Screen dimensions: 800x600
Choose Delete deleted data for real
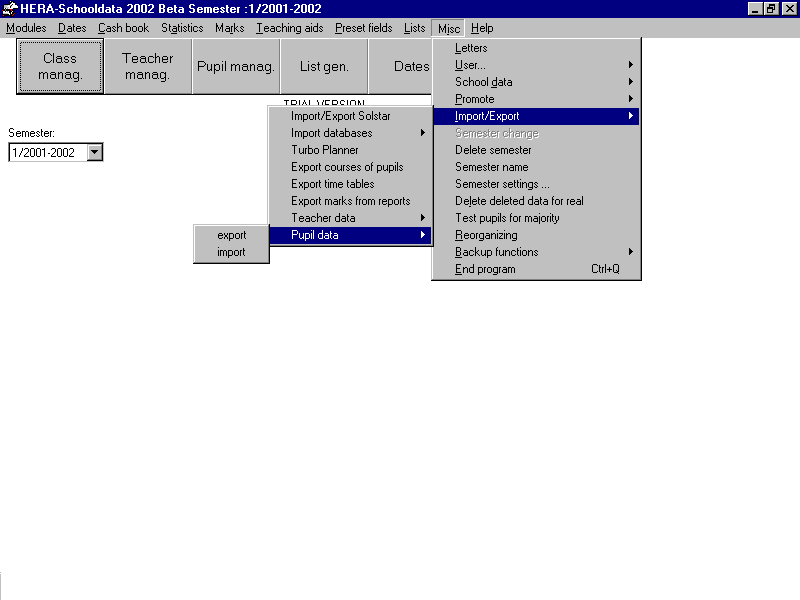point(536,201)
